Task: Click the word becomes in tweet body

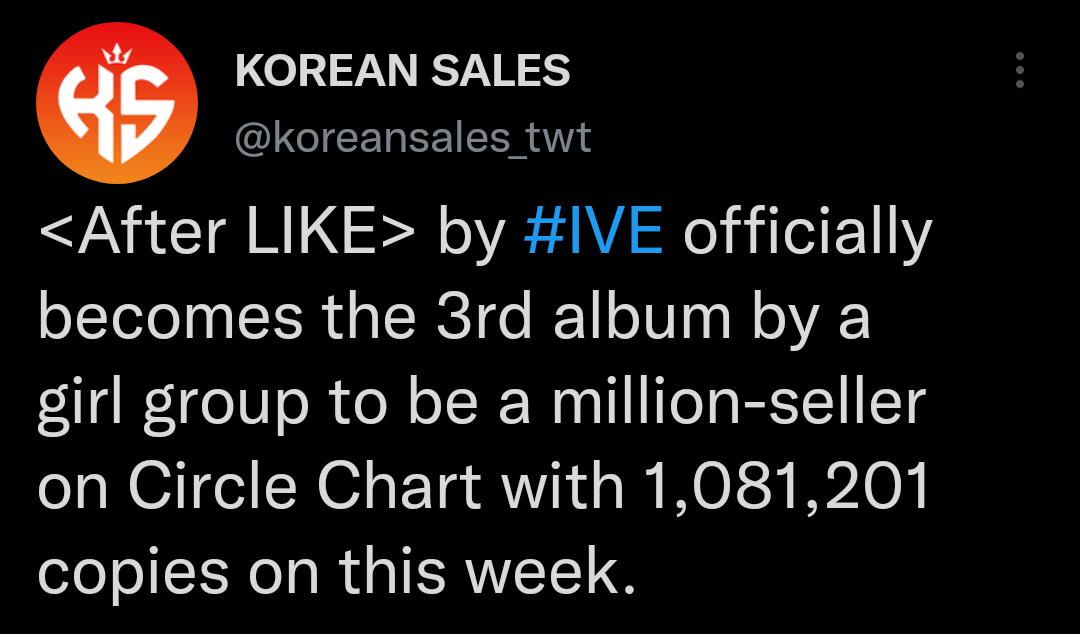Action: (170, 318)
